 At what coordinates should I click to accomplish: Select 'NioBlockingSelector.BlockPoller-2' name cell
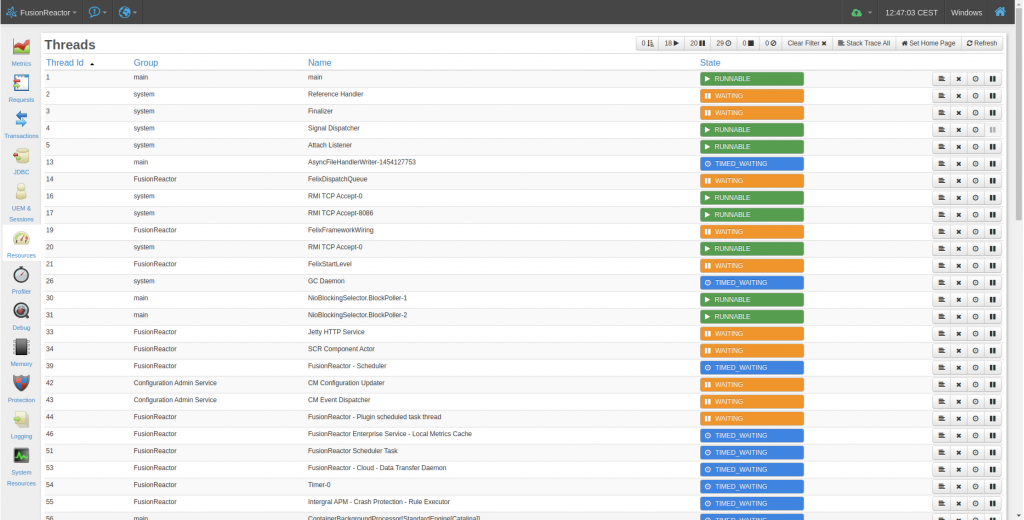(357, 315)
